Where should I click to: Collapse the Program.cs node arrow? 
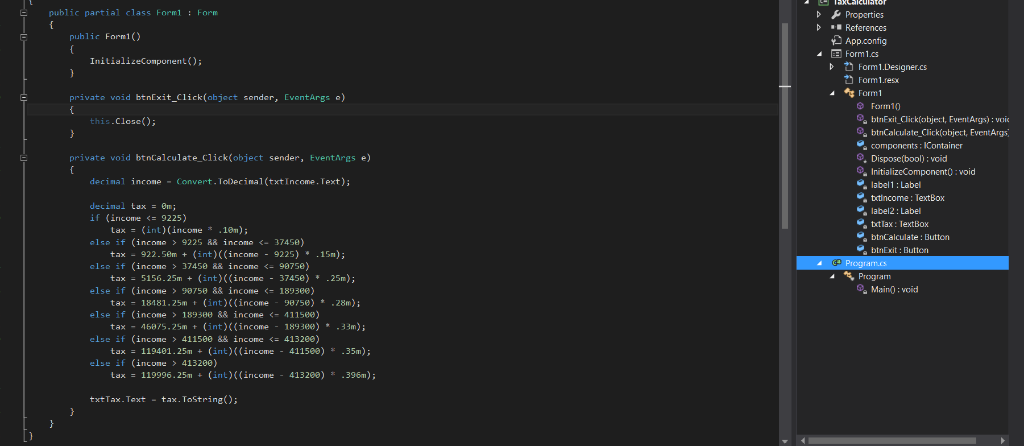click(x=819, y=263)
